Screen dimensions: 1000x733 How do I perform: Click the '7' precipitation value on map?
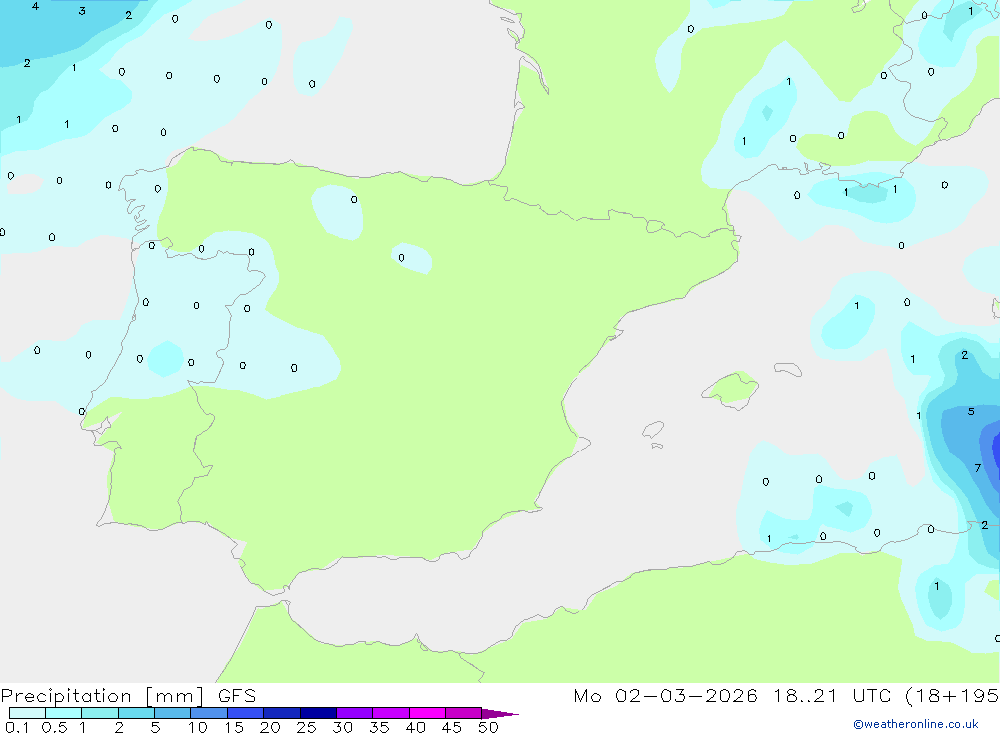(x=978, y=468)
